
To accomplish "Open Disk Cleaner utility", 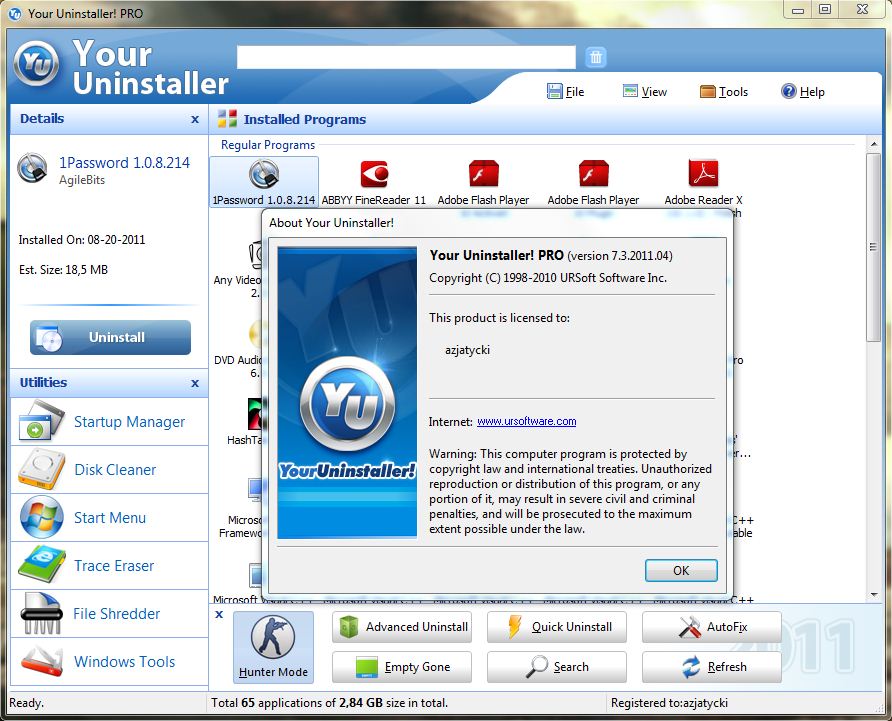I will click(109, 469).
